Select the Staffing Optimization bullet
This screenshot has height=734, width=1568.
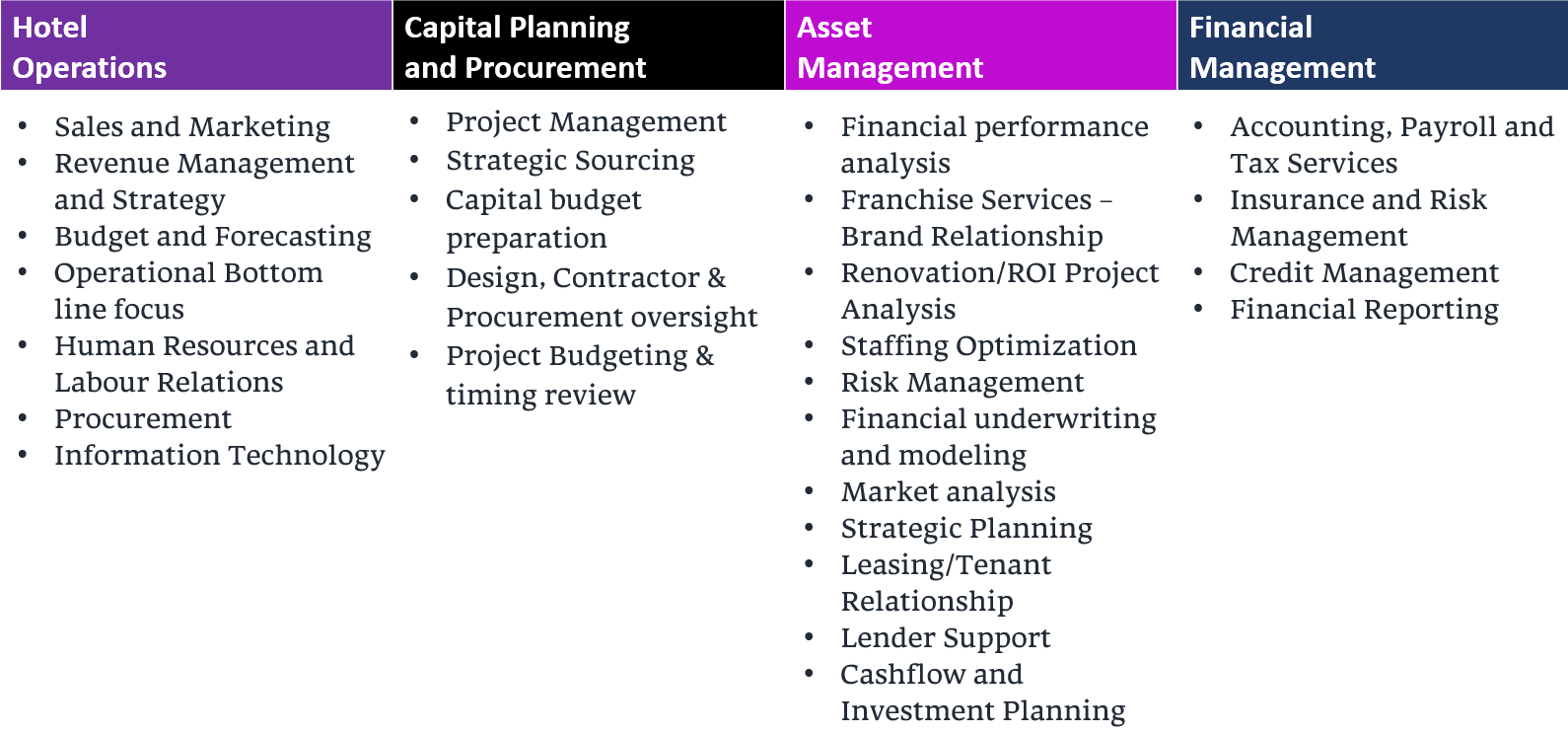(x=988, y=346)
